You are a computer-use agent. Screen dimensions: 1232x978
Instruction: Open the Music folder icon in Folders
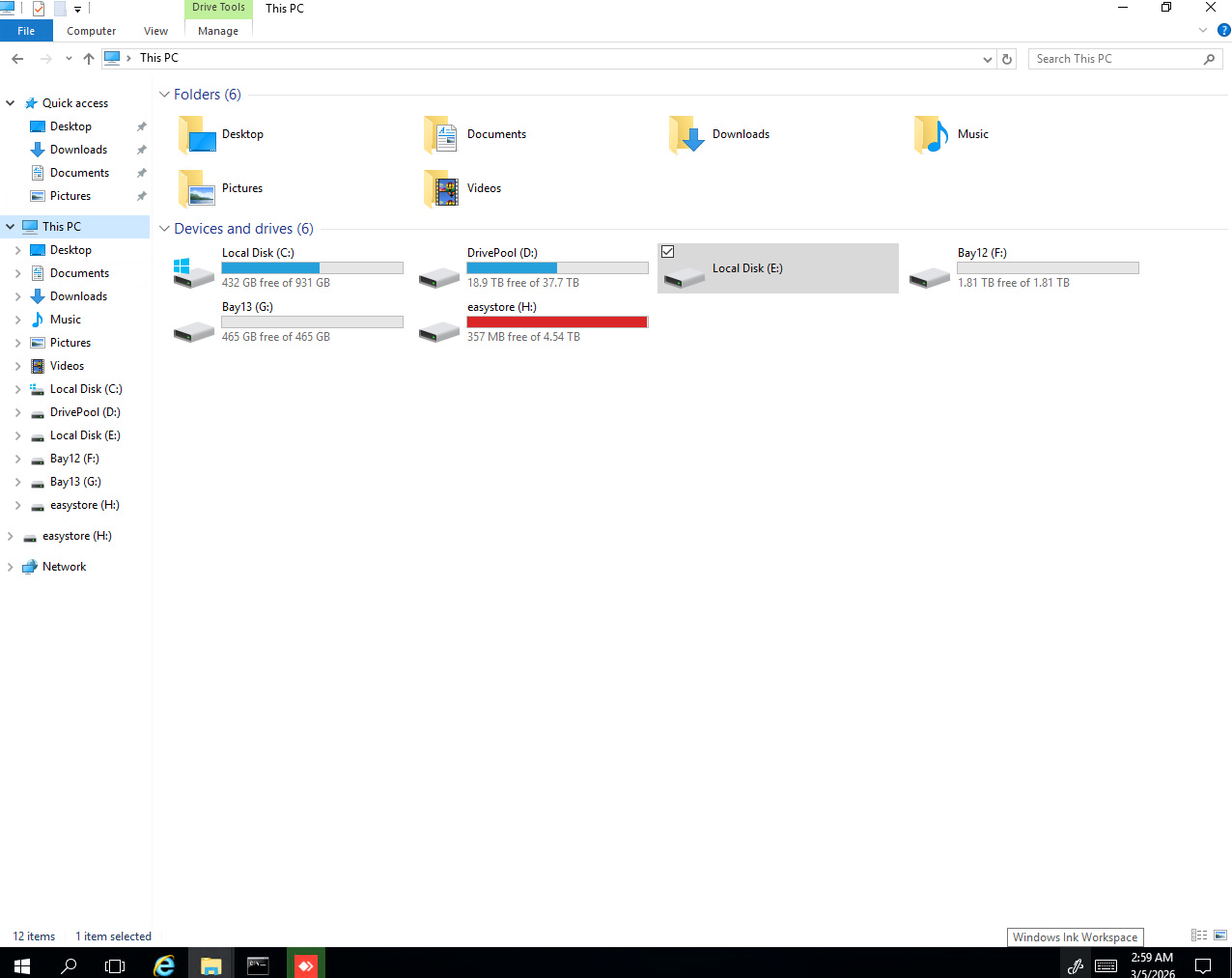click(x=933, y=135)
